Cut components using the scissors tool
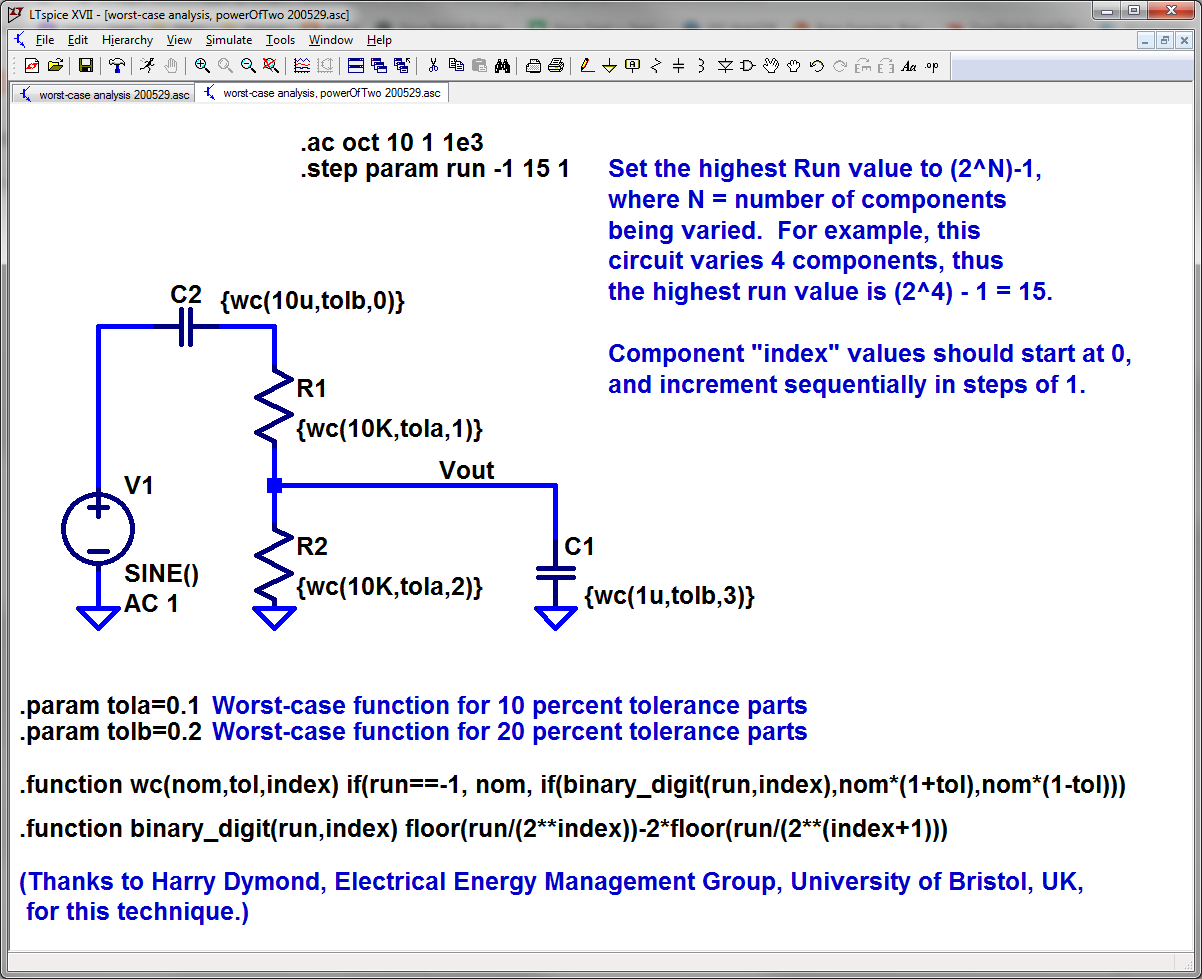This screenshot has width=1202, height=979. pyautogui.click(x=434, y=67)
